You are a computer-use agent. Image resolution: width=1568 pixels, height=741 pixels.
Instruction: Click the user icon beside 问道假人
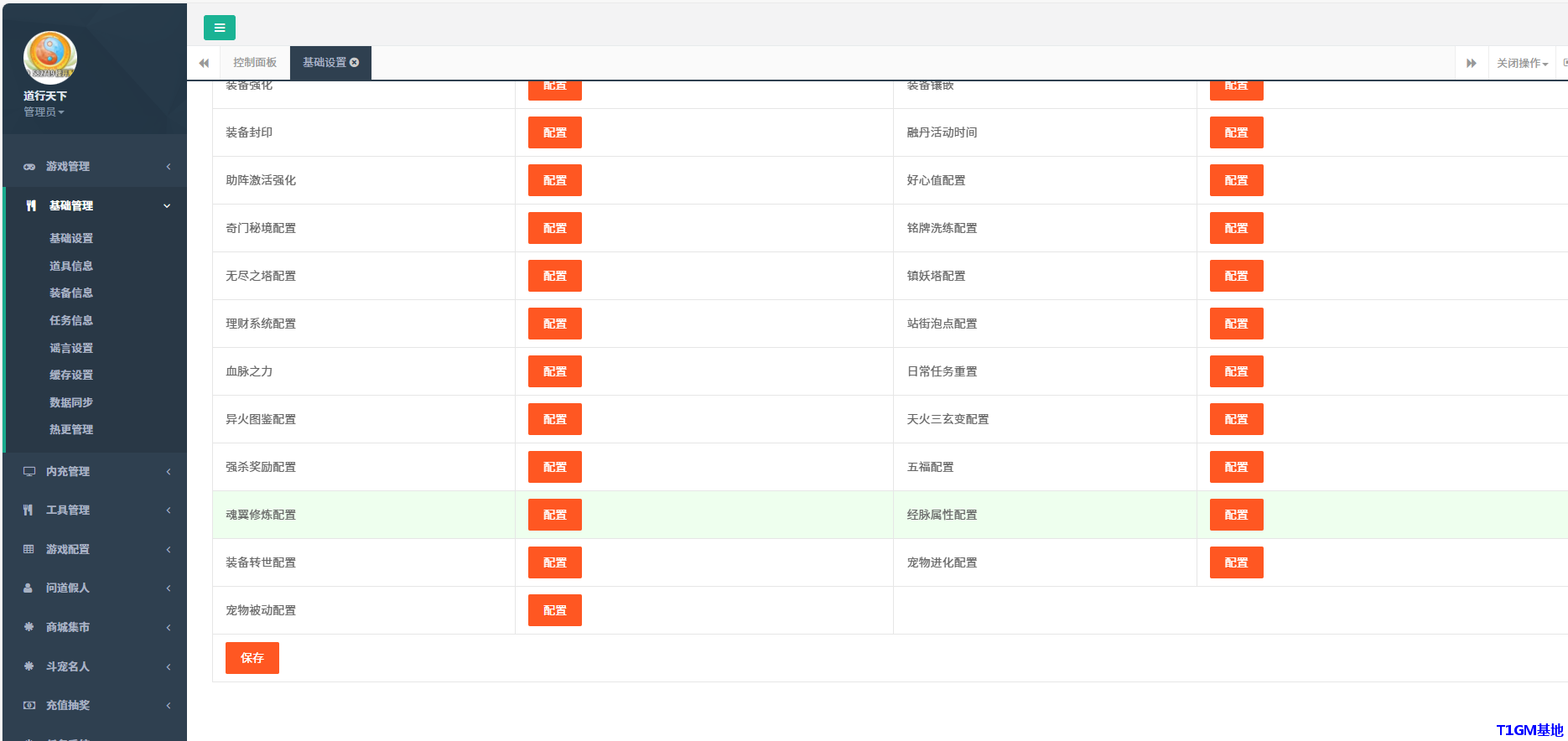click(29, 588)
